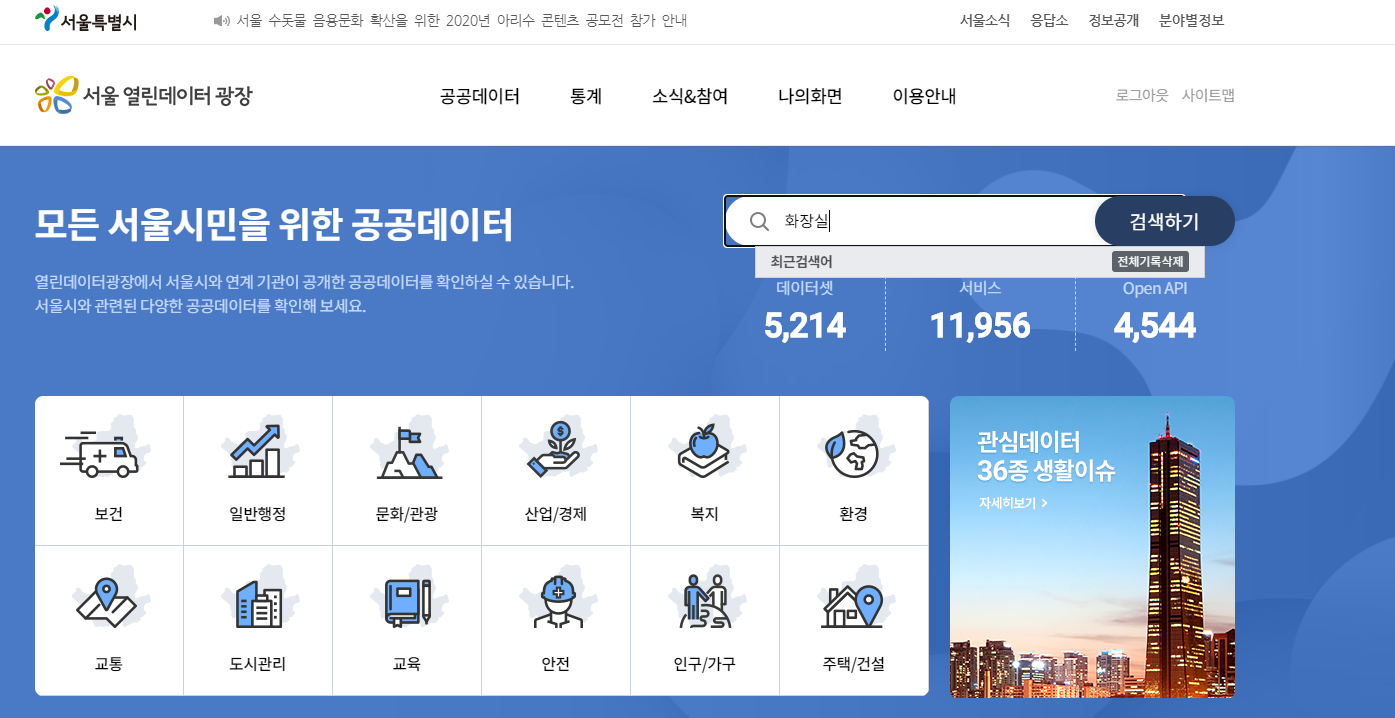Open the 일반행정 category chart icon

[257, 452]
